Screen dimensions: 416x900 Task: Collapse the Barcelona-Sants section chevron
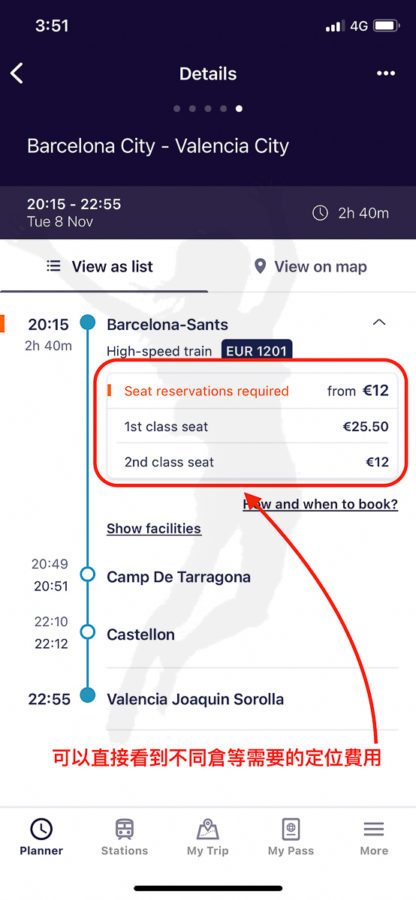coord(379,323)
